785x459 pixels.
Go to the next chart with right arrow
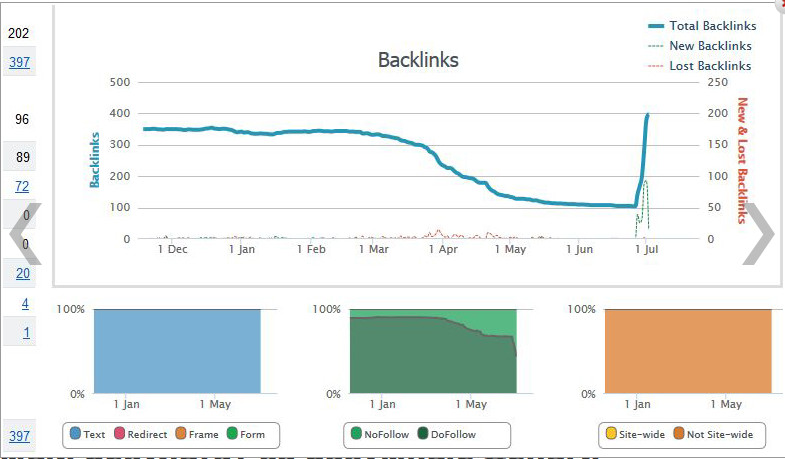point(758,234)
